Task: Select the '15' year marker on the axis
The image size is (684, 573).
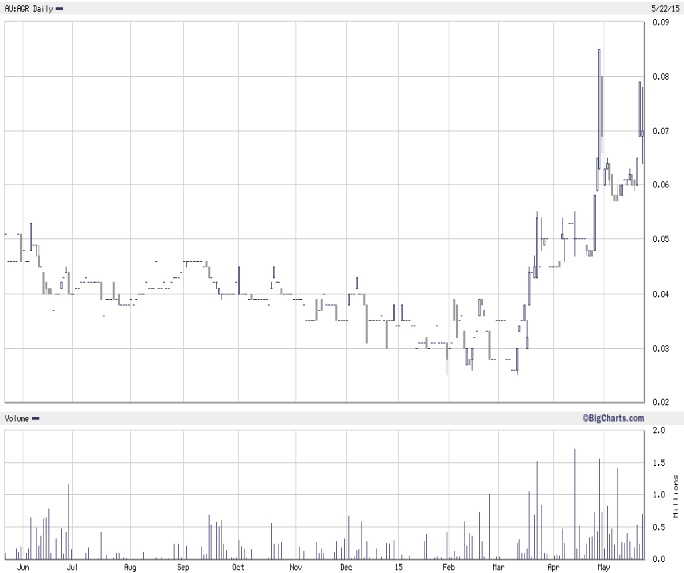Action: [398, 567]
